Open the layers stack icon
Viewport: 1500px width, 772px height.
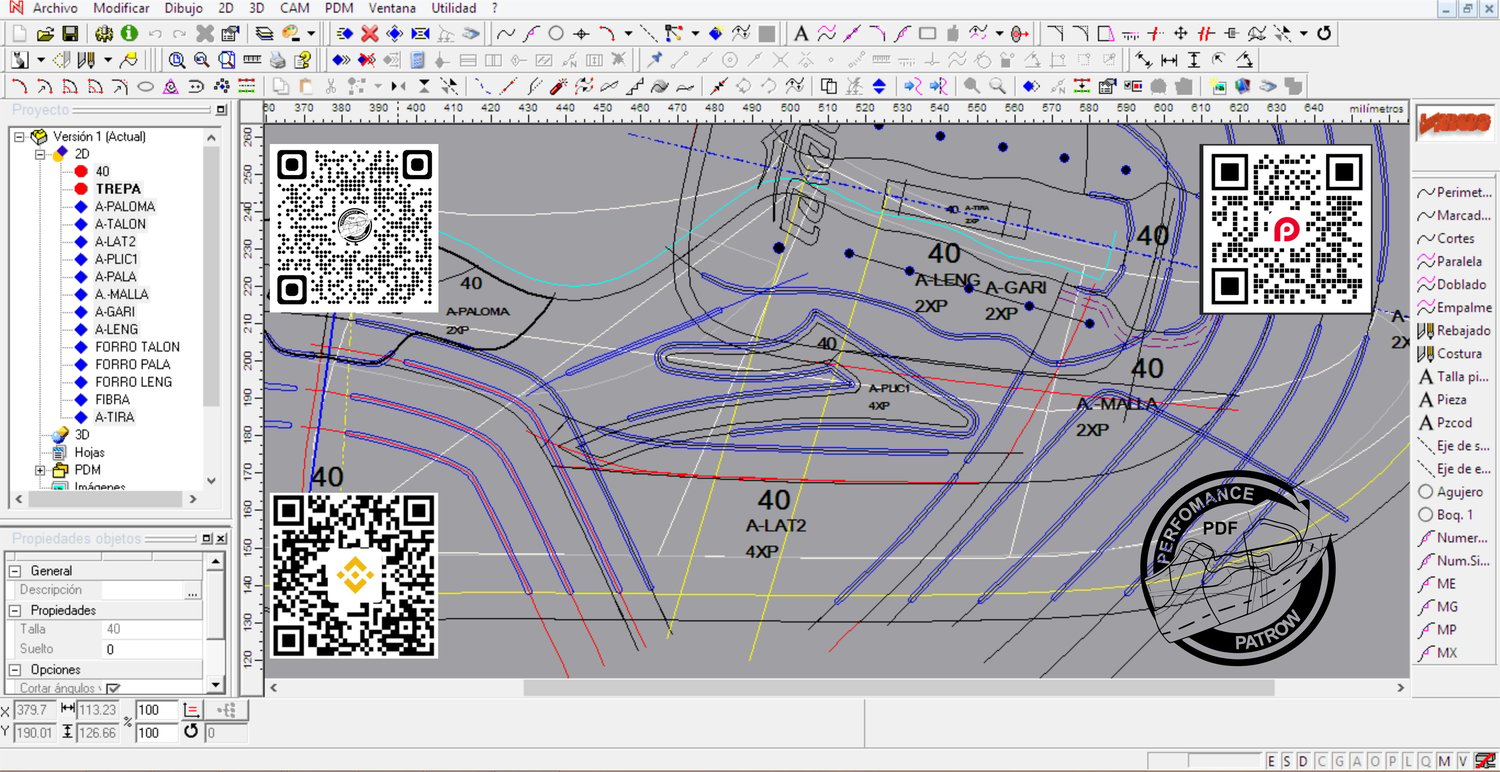coord(264,33)
